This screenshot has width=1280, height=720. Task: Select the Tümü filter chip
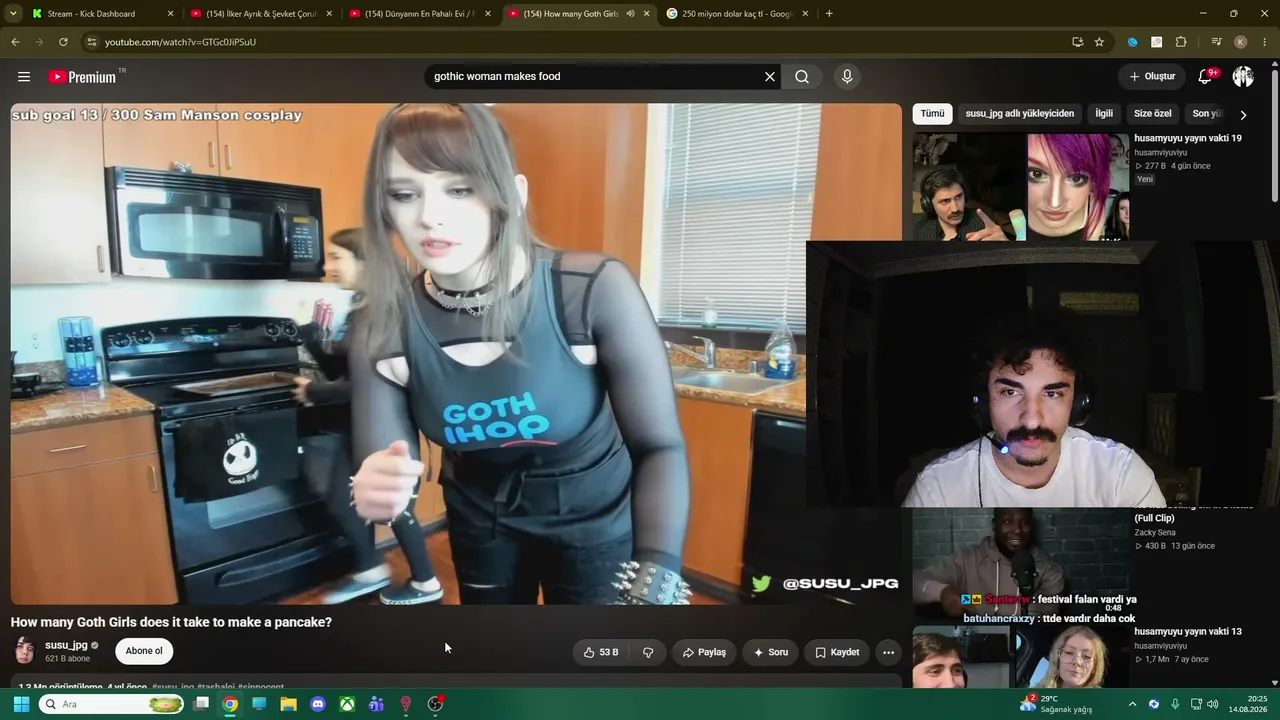(932, 114)
